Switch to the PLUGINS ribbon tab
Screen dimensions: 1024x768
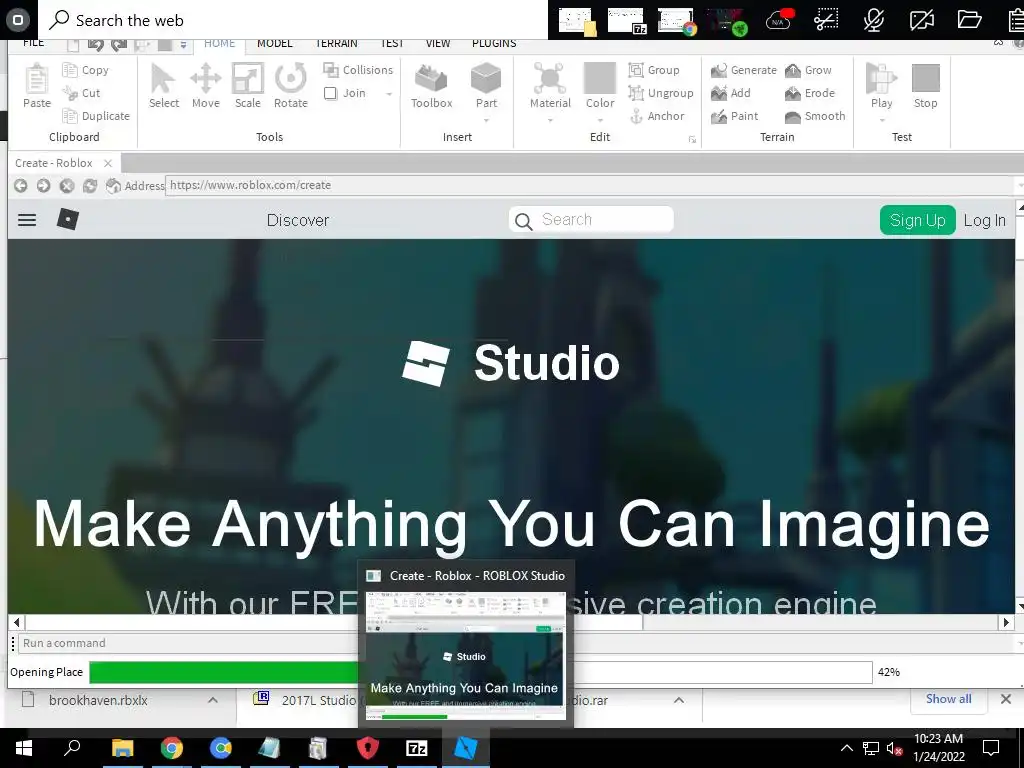pos(494,43)
